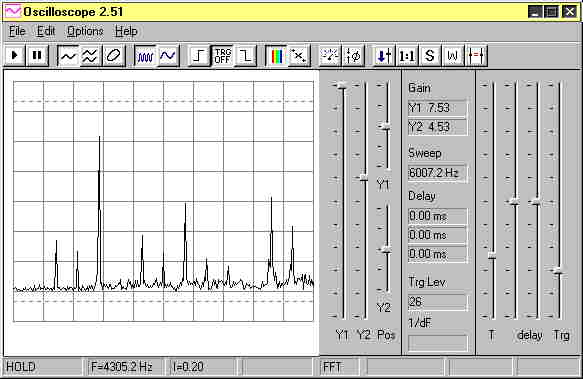Select the X-Y Lissajous ellipse mode icon

(113, 56)
